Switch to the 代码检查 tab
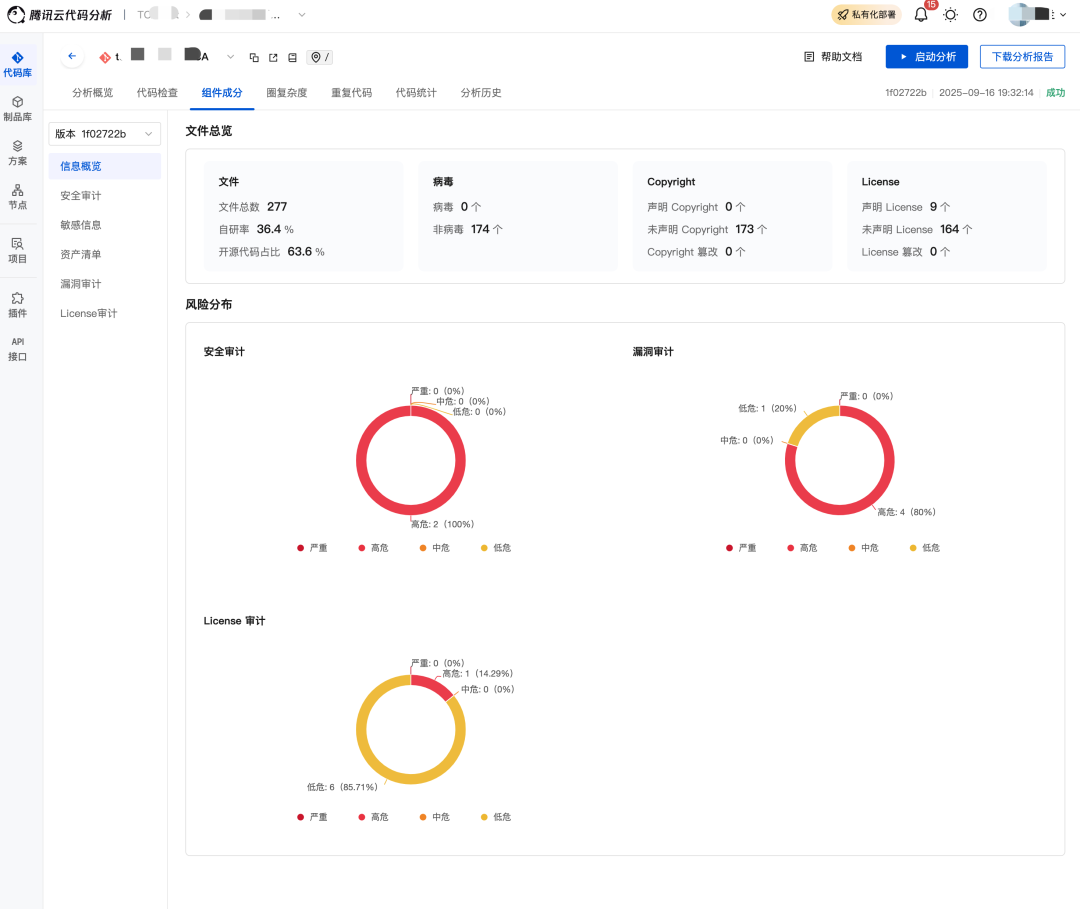 click(157, 92)
